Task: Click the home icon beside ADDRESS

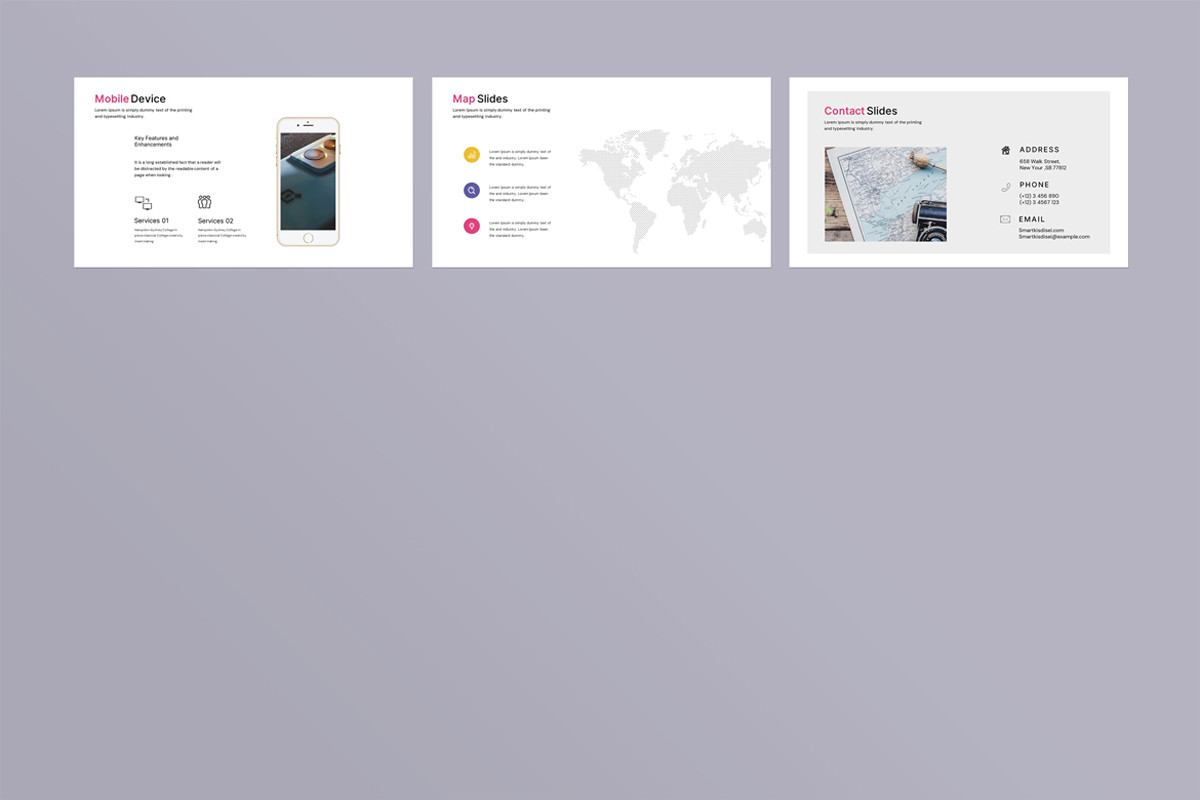Action: click(1005, 150)
